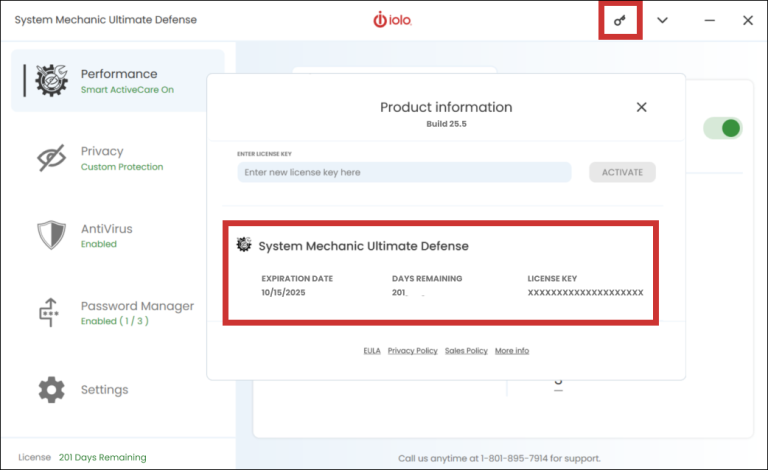Viewport: 768px width, 470px height.
Task: Open the Privacy Policy link
Action: tap(412, 351)
